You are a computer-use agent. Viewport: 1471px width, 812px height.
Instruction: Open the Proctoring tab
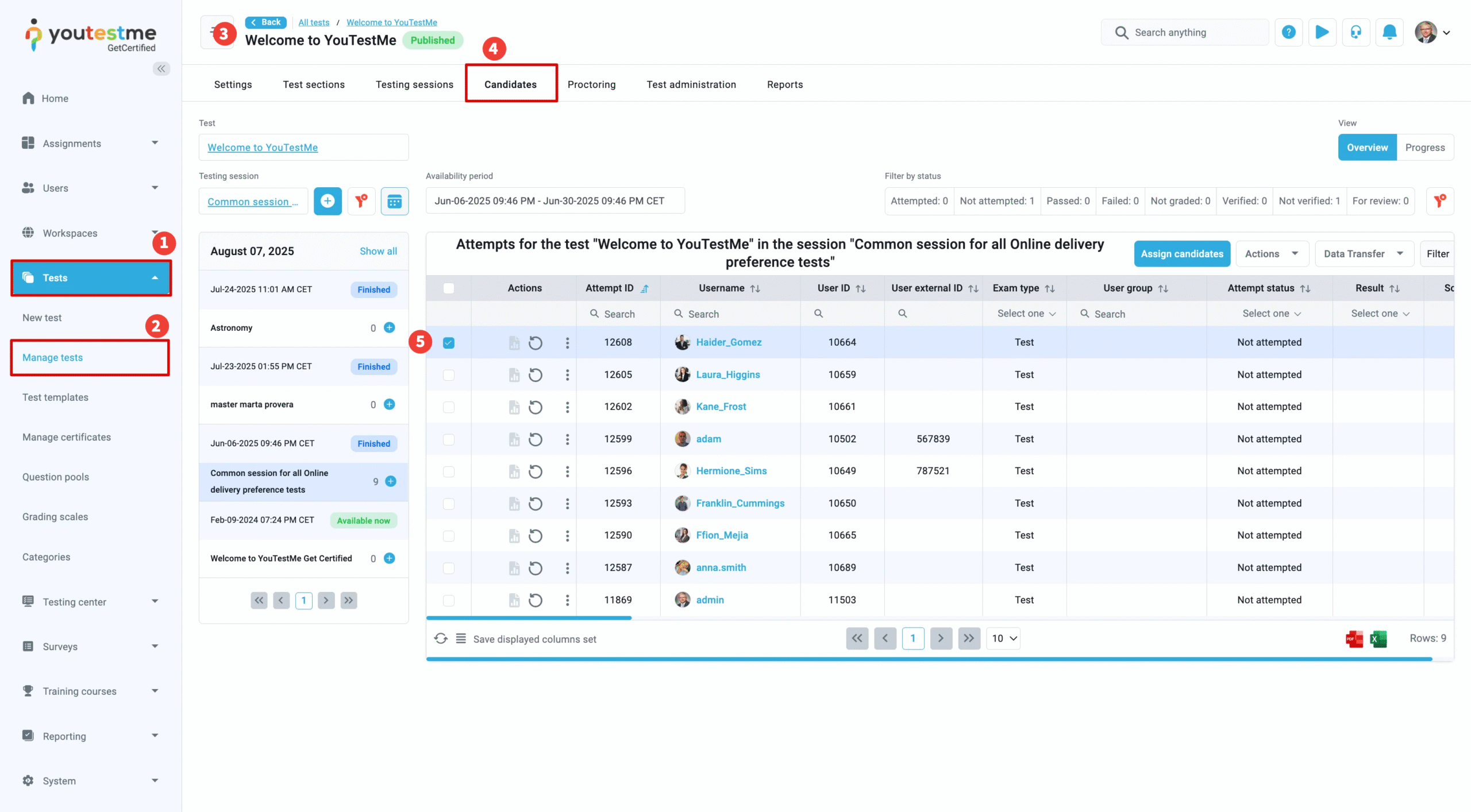coord(591,84)
